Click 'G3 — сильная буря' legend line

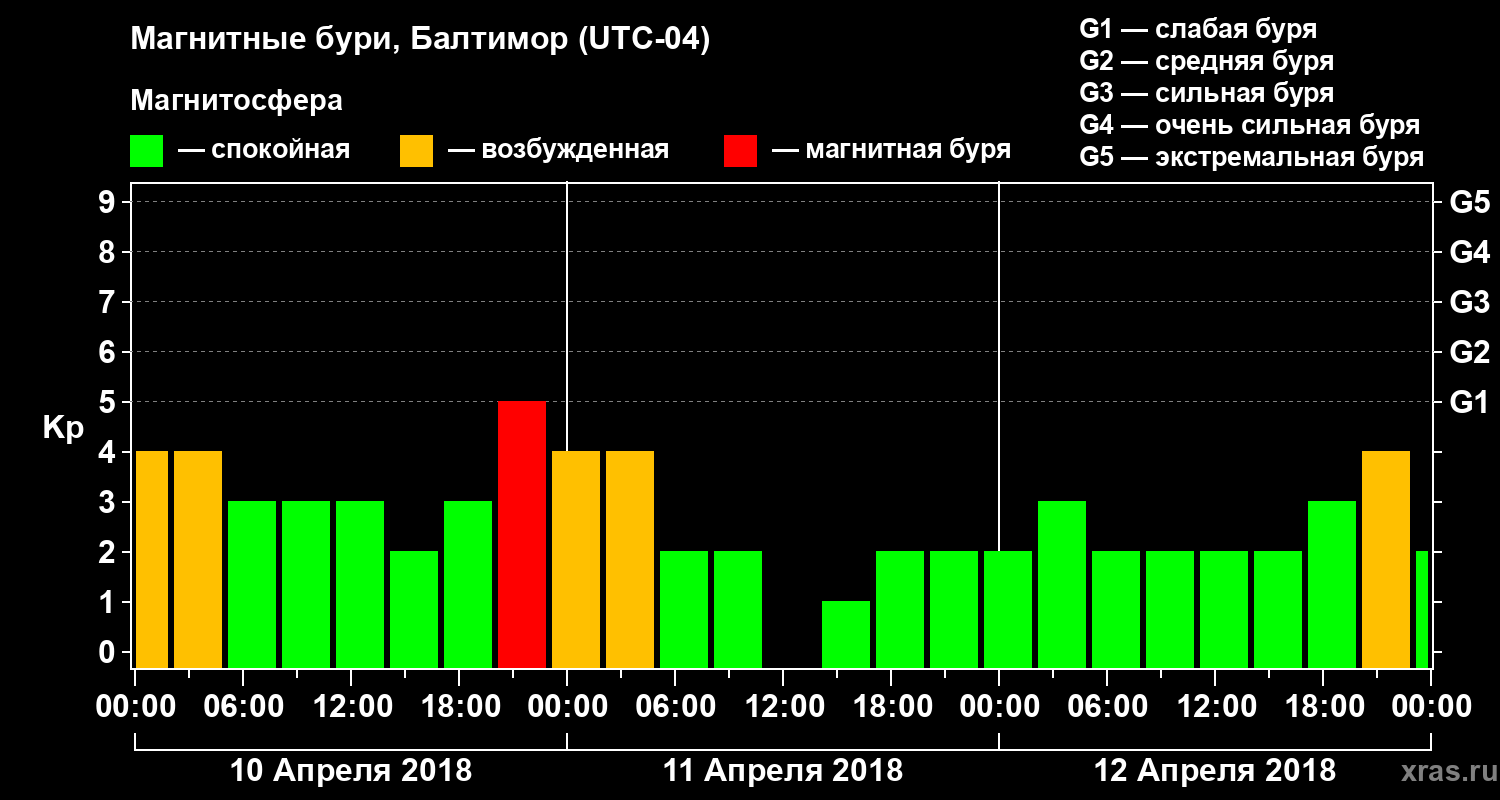1206,93
